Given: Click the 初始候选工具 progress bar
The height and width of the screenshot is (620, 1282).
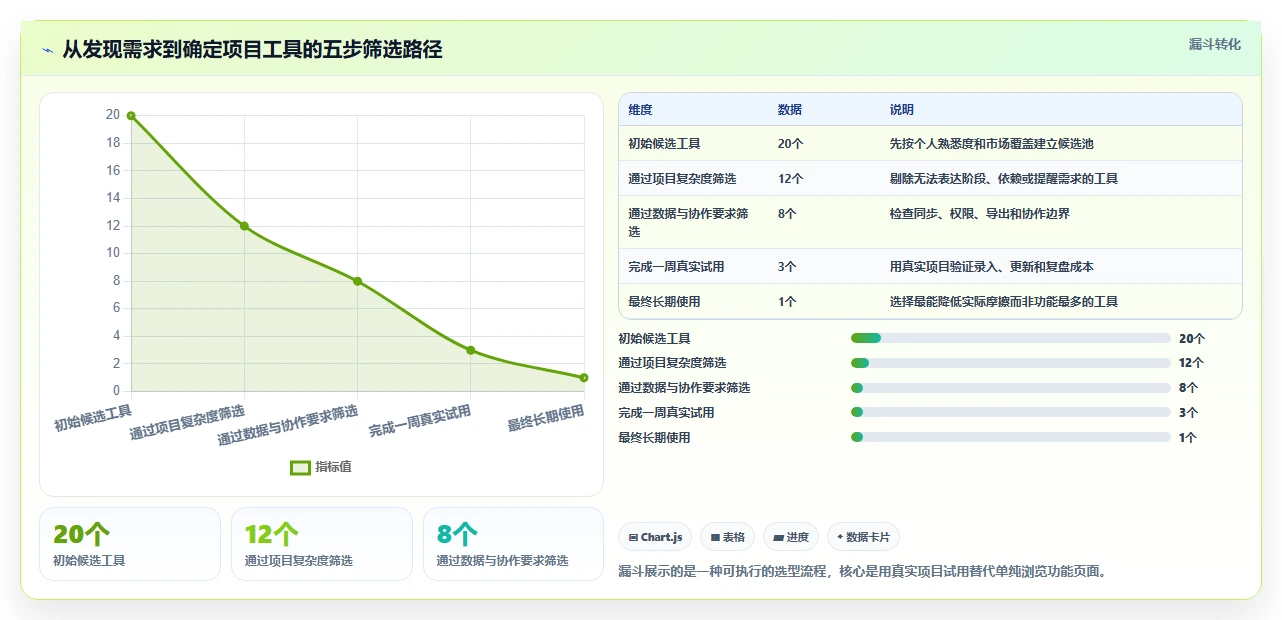Looking at the screenshot, I should click(1010, 338).
